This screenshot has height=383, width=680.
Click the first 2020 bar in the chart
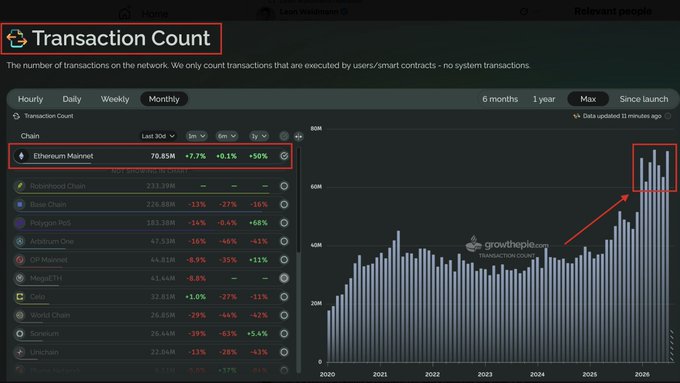329,336
